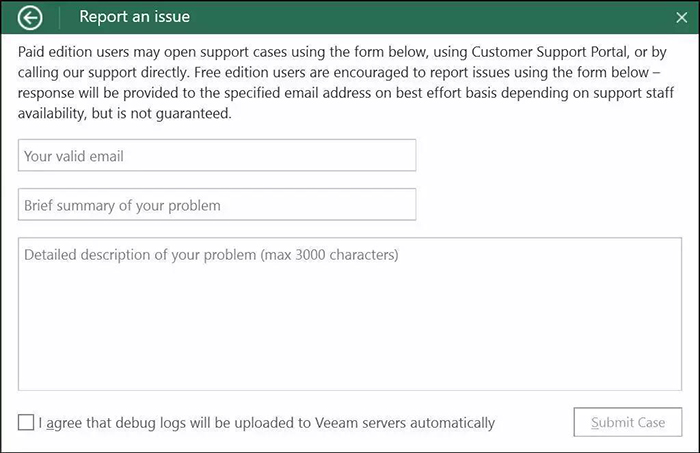Image resolution: width=700 pixels, height=453 pixels.
Task: Click into the Detailed description text area
Action: (350, 314)
